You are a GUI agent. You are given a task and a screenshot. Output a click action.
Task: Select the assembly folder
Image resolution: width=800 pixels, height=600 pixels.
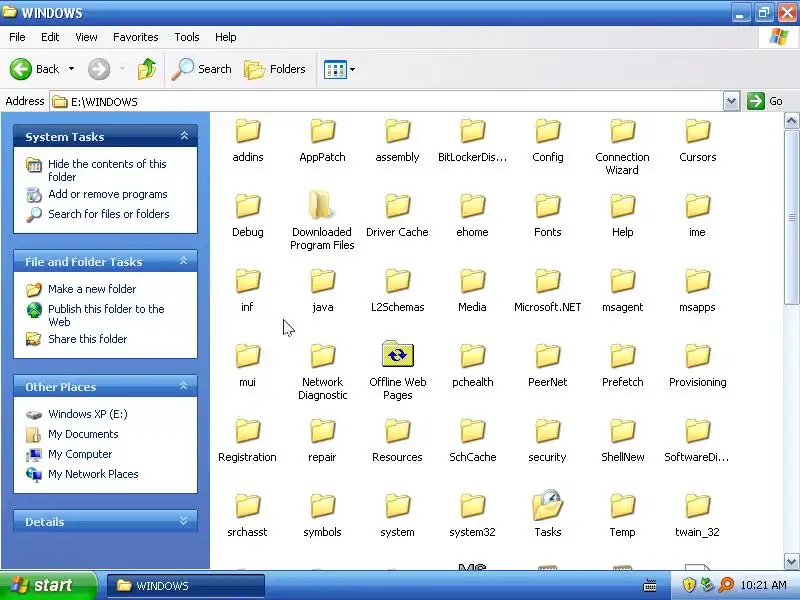397,141
